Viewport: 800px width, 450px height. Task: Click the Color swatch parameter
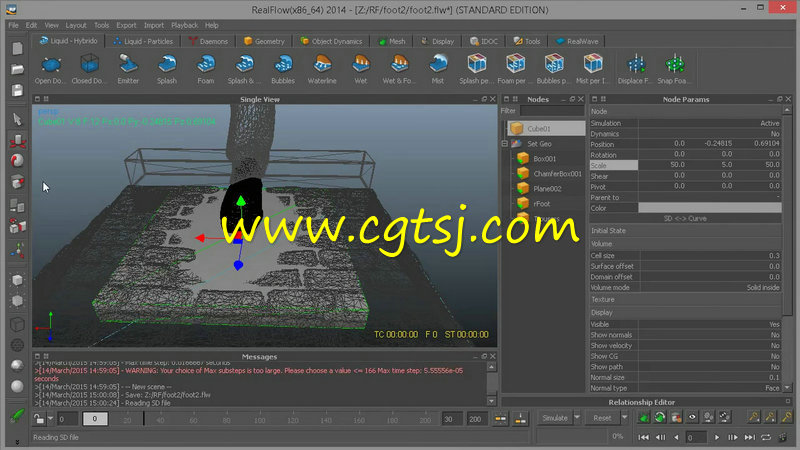coord(710,208)
